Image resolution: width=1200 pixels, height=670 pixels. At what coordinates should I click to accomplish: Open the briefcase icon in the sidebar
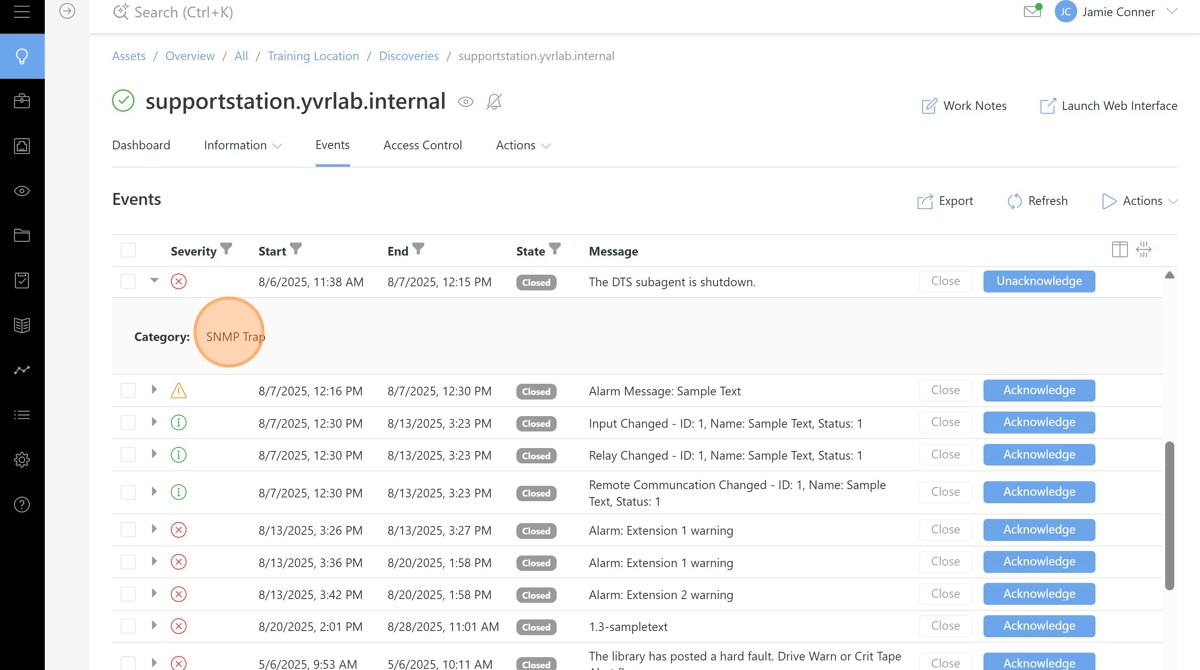click(22, 101)
